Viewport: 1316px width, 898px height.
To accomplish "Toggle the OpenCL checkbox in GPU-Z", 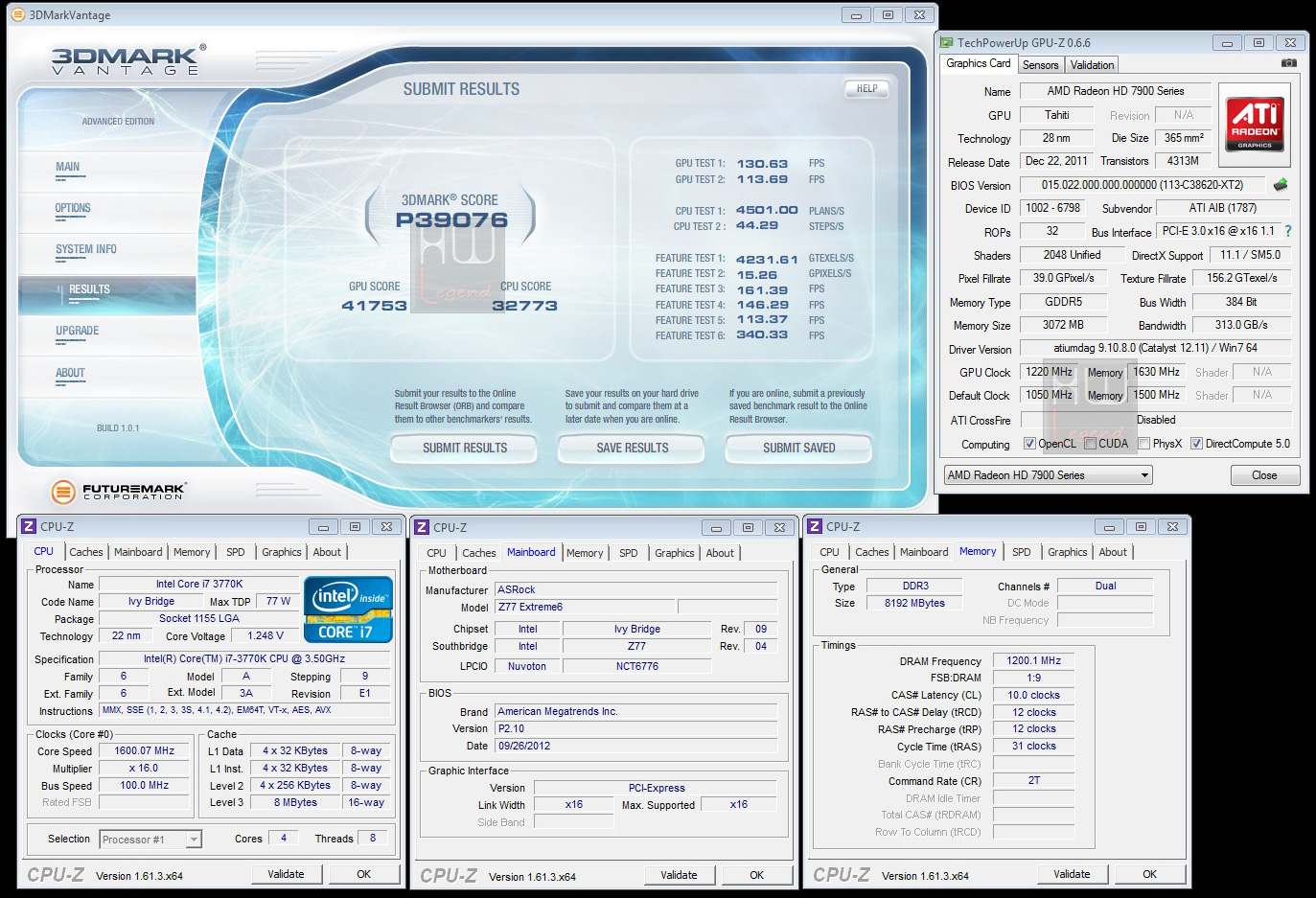I will (x=1029, y=444).
